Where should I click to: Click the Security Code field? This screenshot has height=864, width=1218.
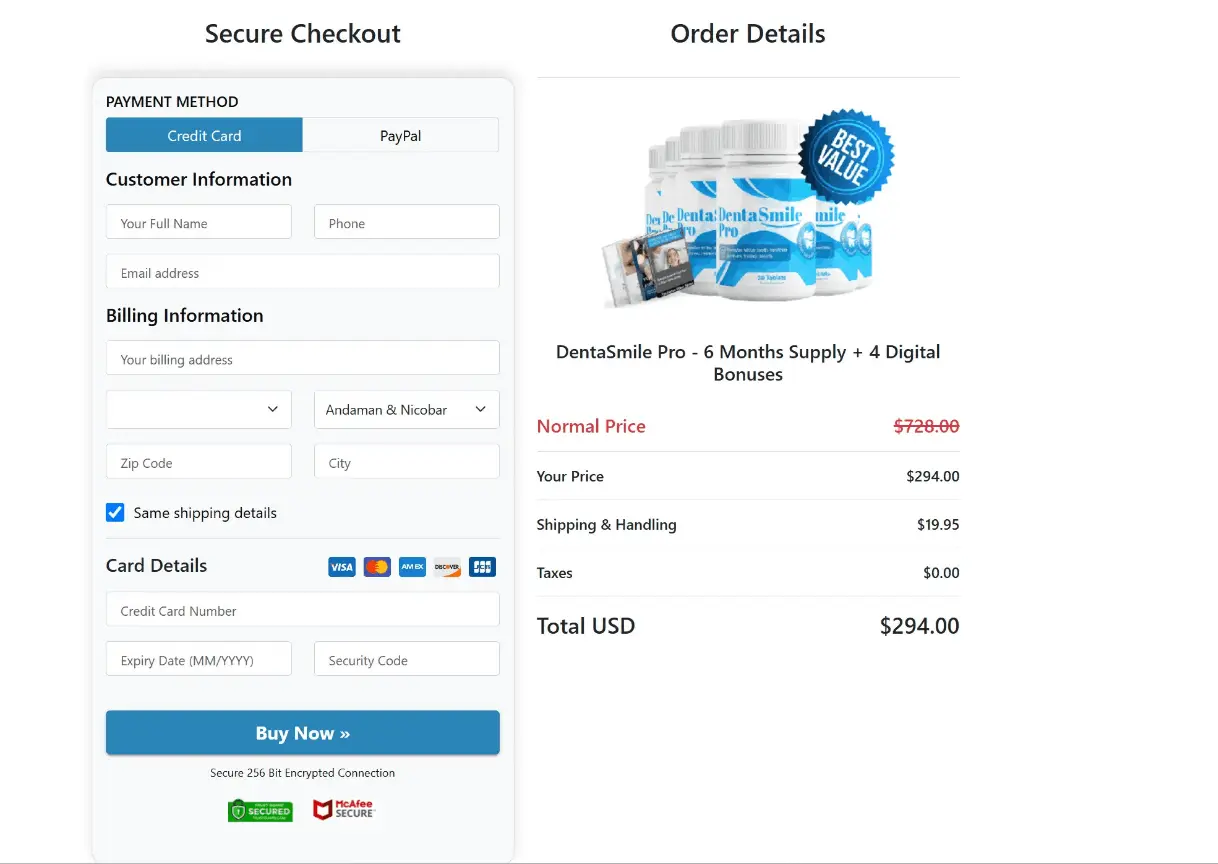click(x=406, y=659)
